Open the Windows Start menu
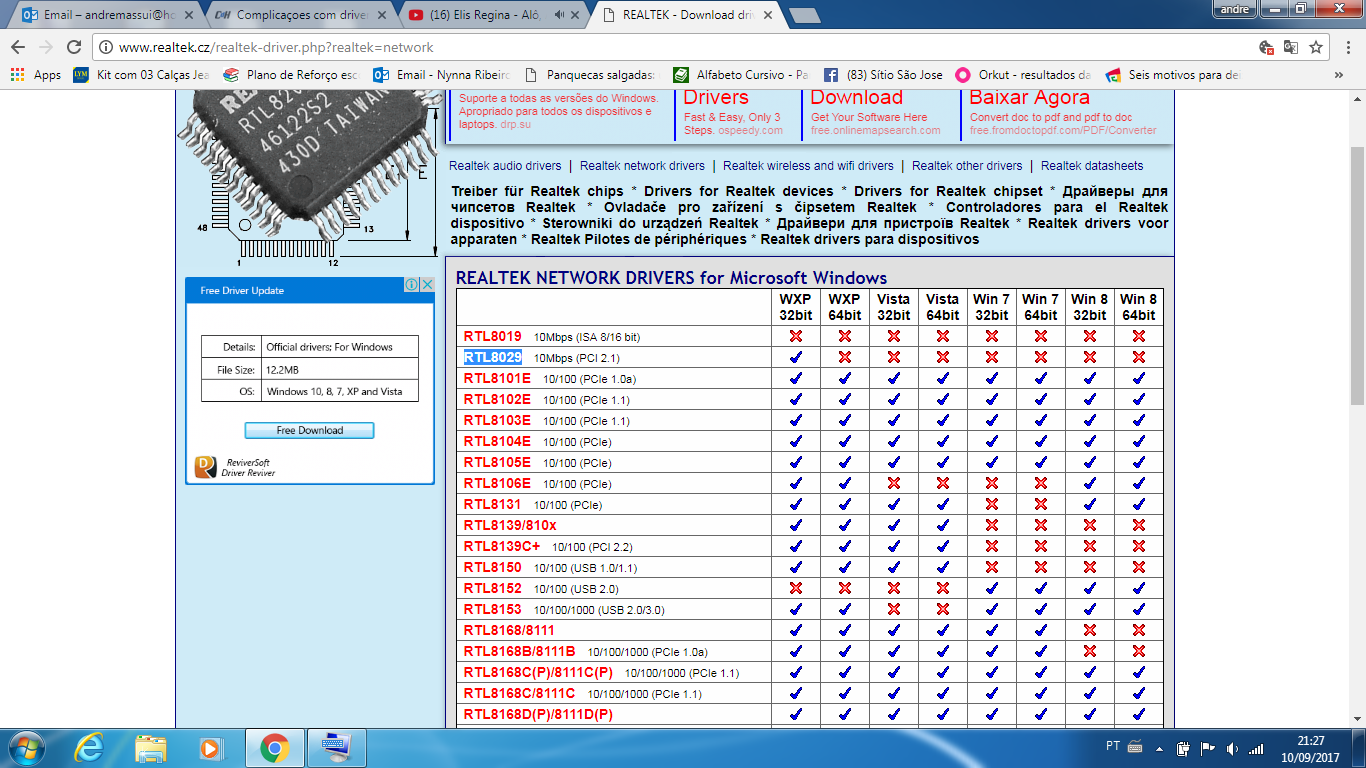 point(25,747)
